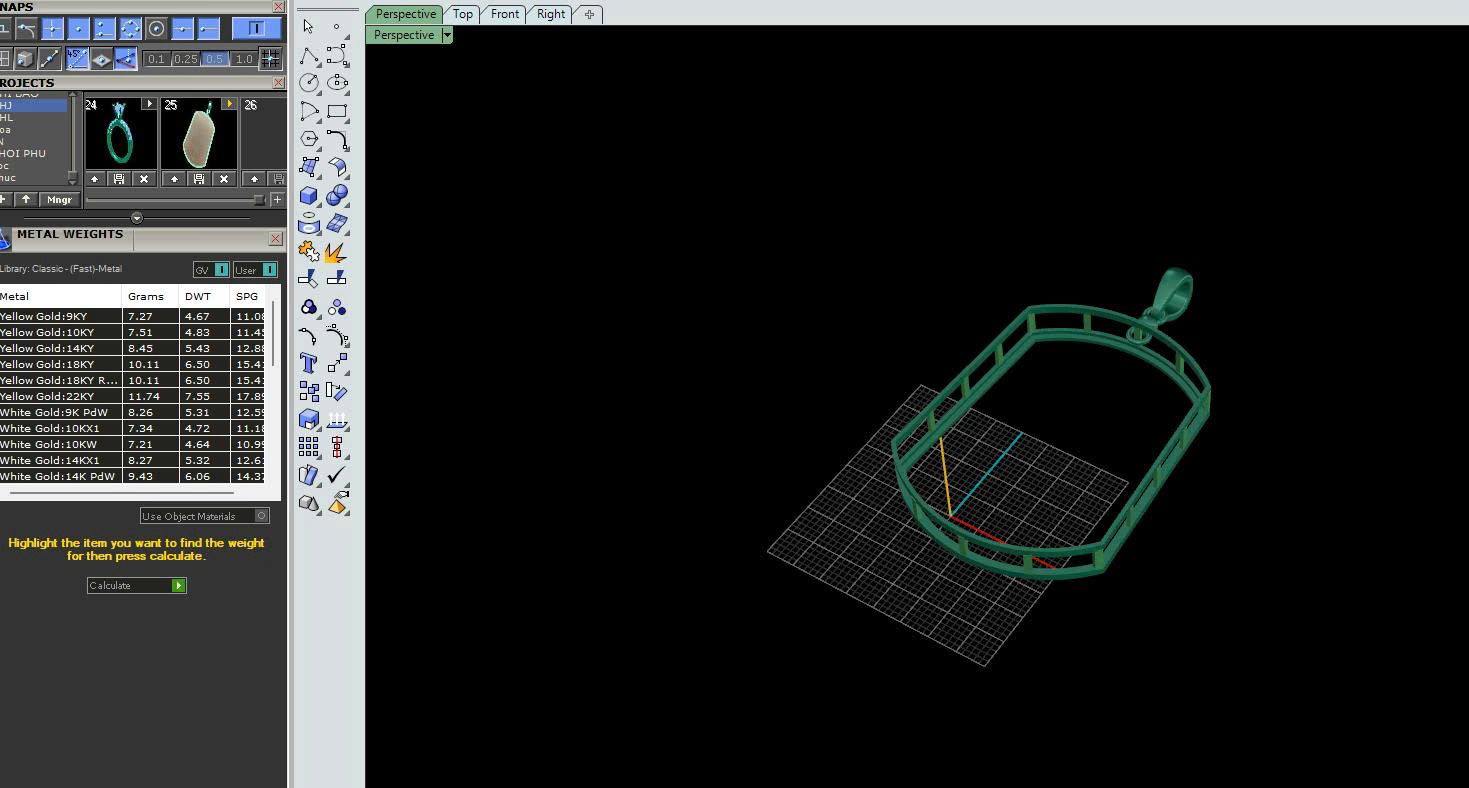Select the Circle drawing tool
The width and height of the screenshot is (1469, 788).
point(309,83)
